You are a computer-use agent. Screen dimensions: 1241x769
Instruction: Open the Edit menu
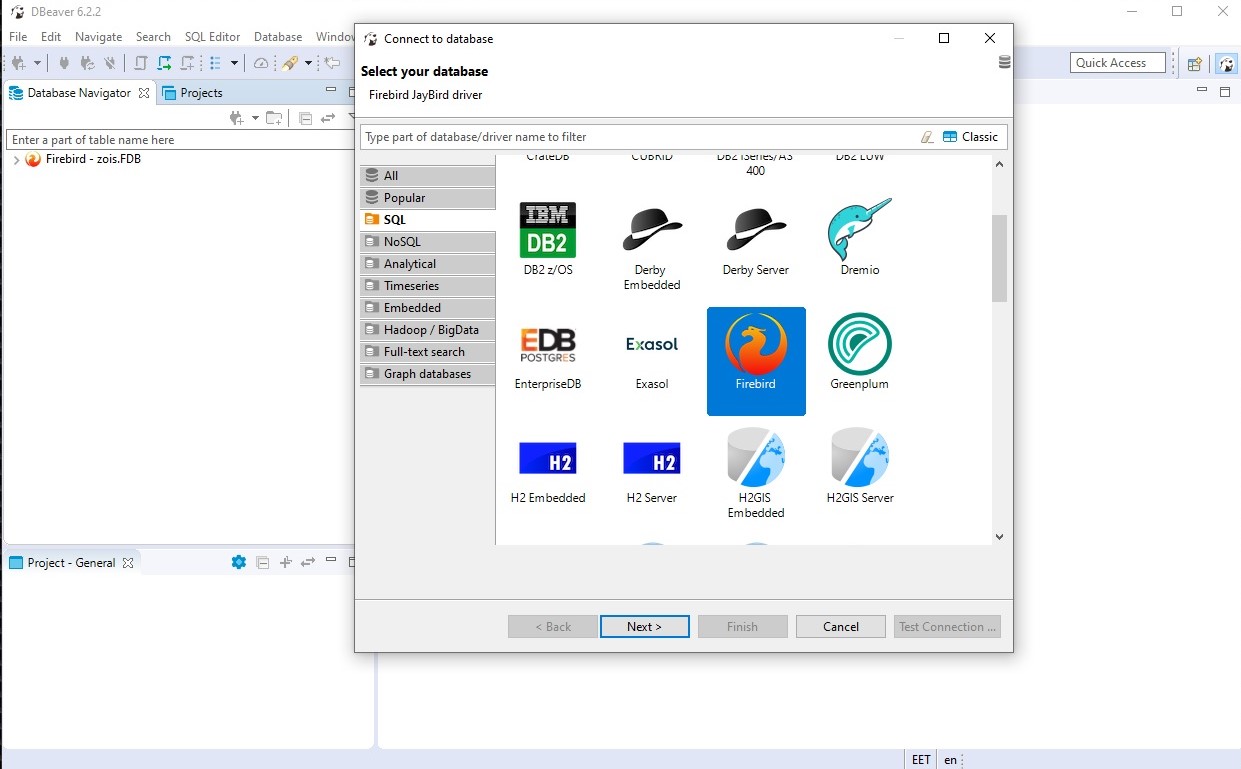[51, 37]
